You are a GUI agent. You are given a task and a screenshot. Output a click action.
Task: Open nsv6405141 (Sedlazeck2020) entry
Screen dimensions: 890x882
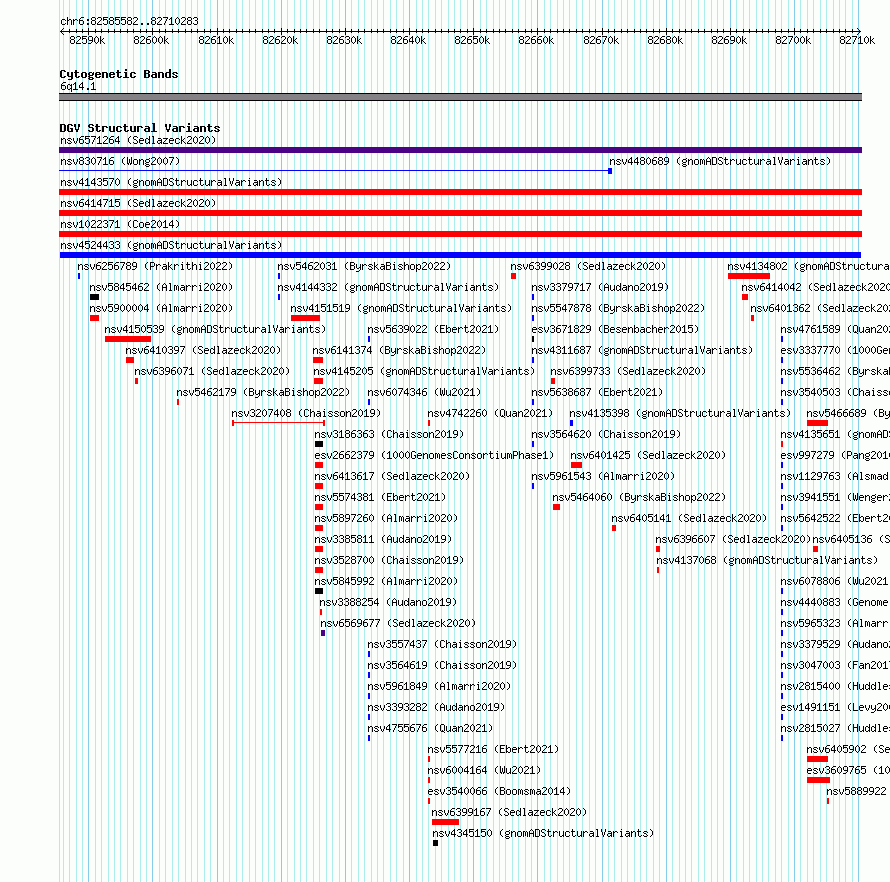point(689,518)
